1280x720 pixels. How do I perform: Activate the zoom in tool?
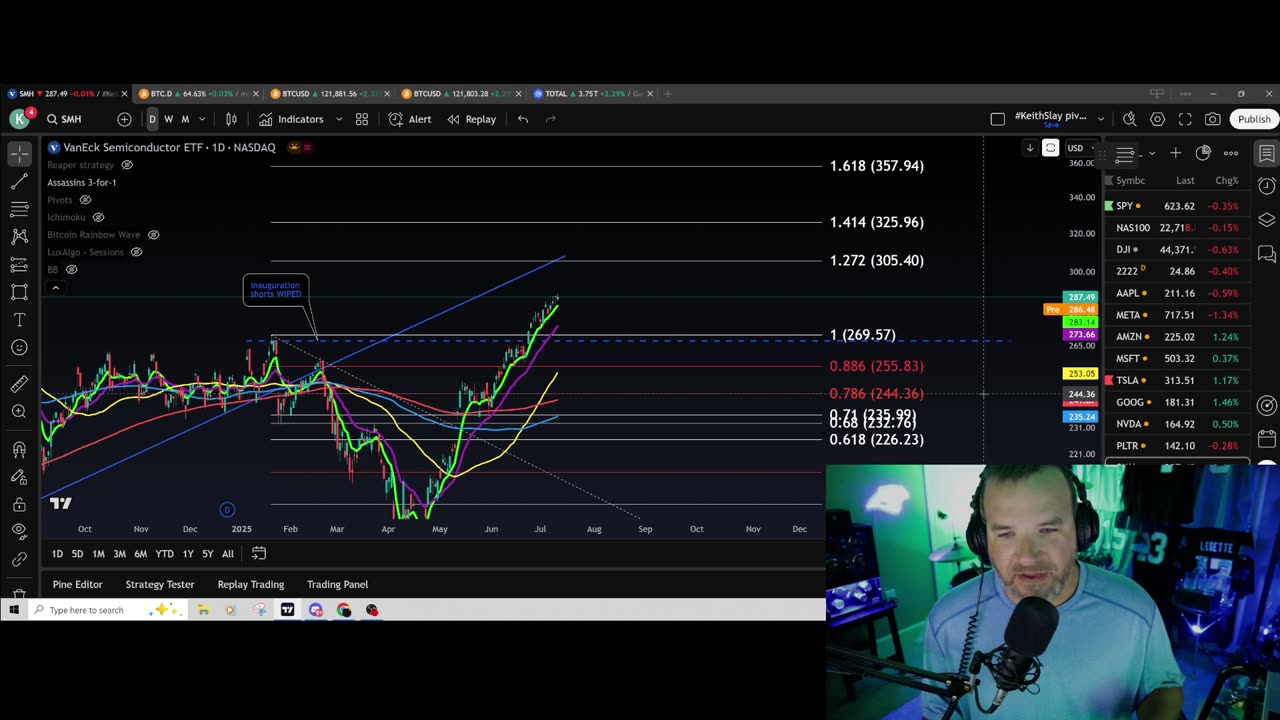click(19, 412)
